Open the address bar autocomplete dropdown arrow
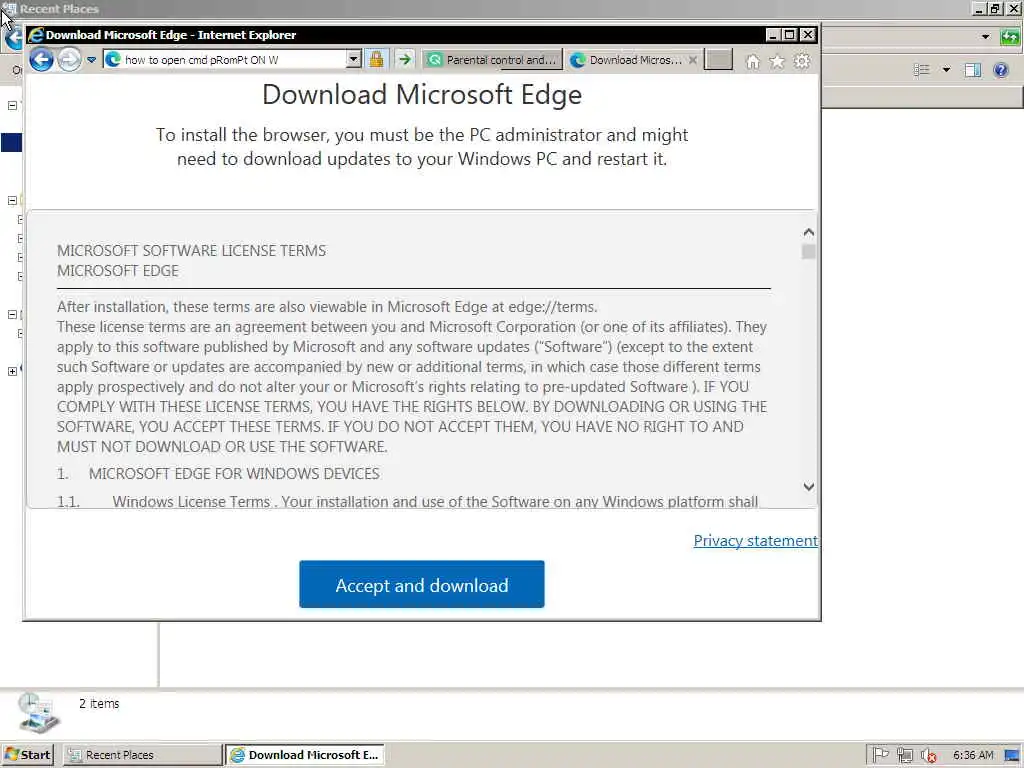Image resolution: width=1024 pixels, height=768 pixels. click(x=353, y=59)
